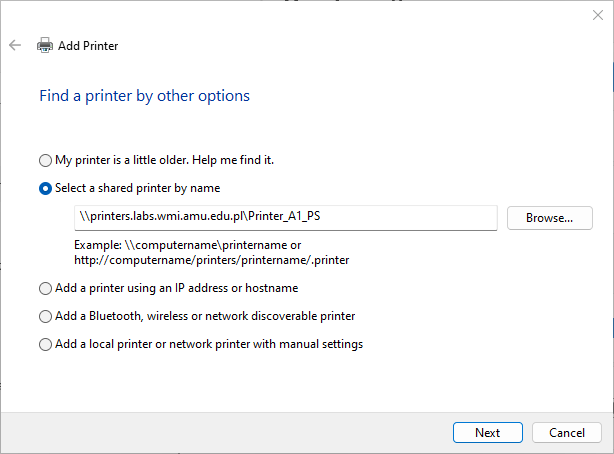614x454 pixels.
Task: Click the Next button
Action: point(488,432)
